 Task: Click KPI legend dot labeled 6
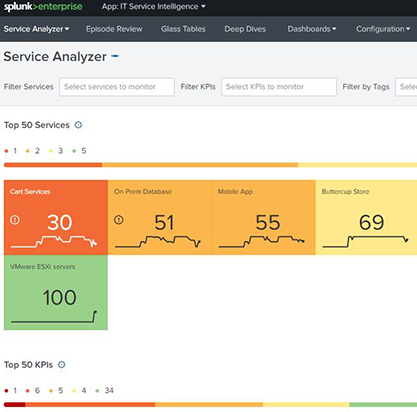click(x=28, y=391)
